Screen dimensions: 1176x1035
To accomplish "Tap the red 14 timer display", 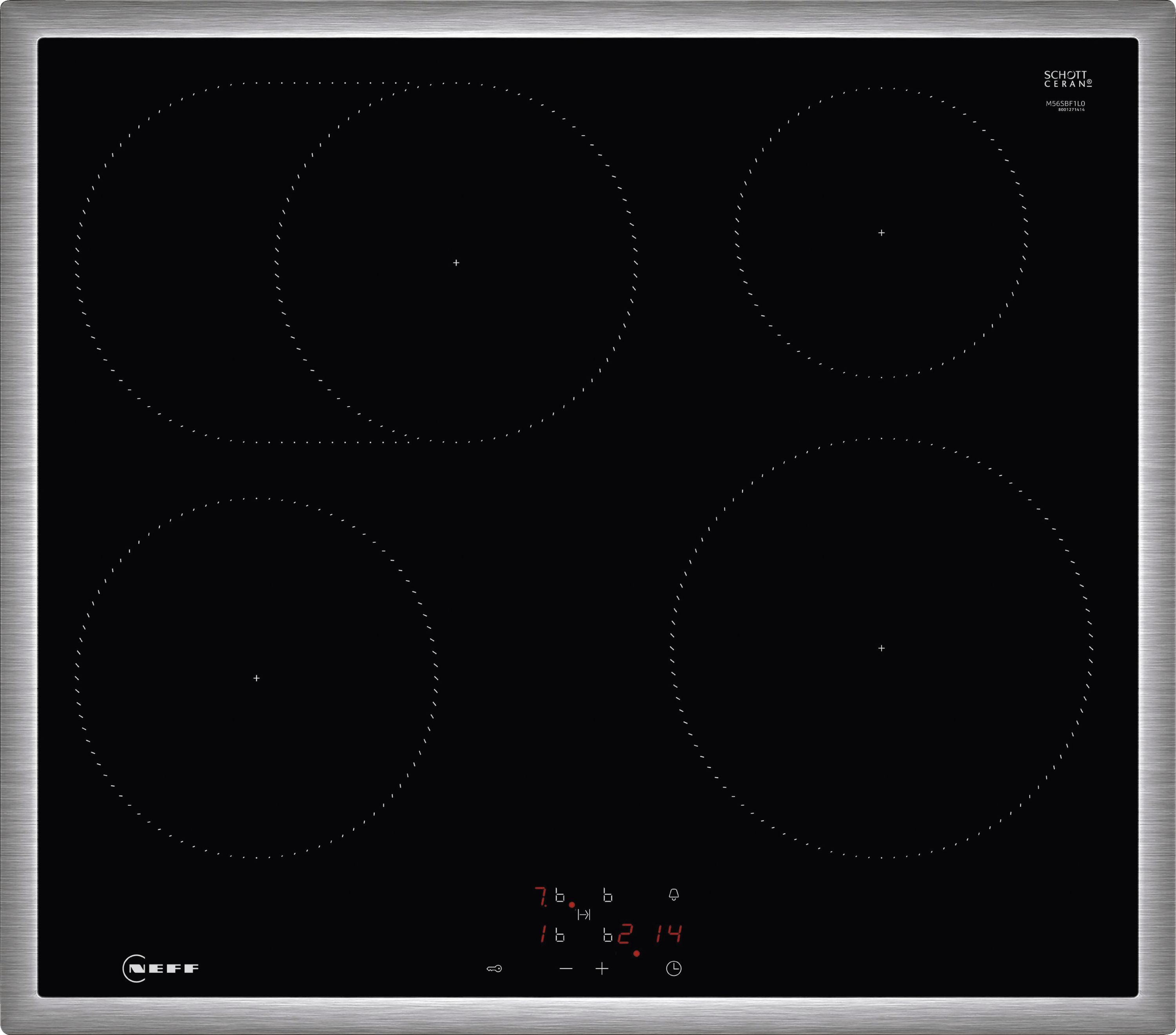I will [x=668, y=934].
